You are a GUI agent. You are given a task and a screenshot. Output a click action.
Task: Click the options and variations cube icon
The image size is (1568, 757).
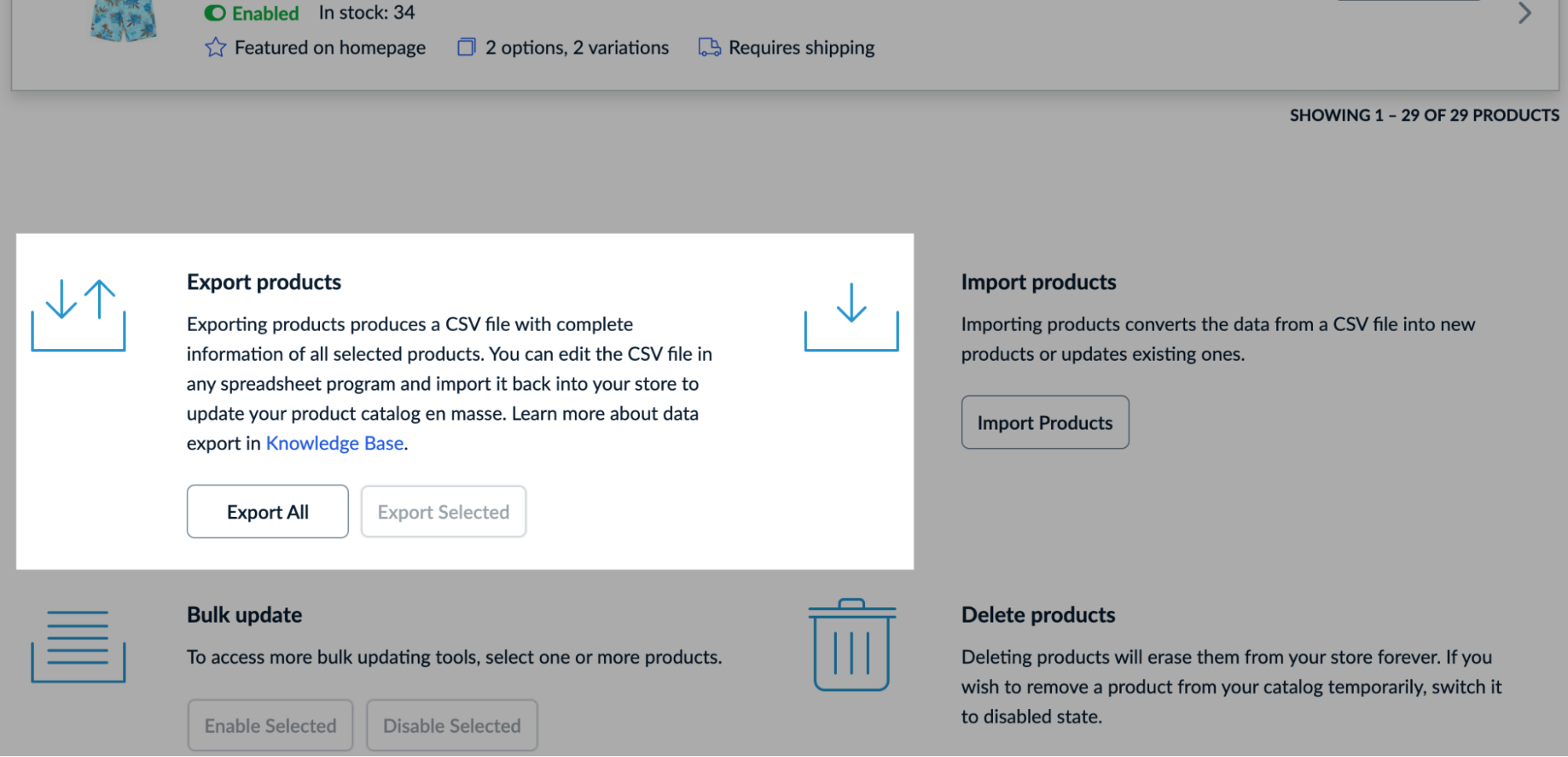click(x=466, y=47)
